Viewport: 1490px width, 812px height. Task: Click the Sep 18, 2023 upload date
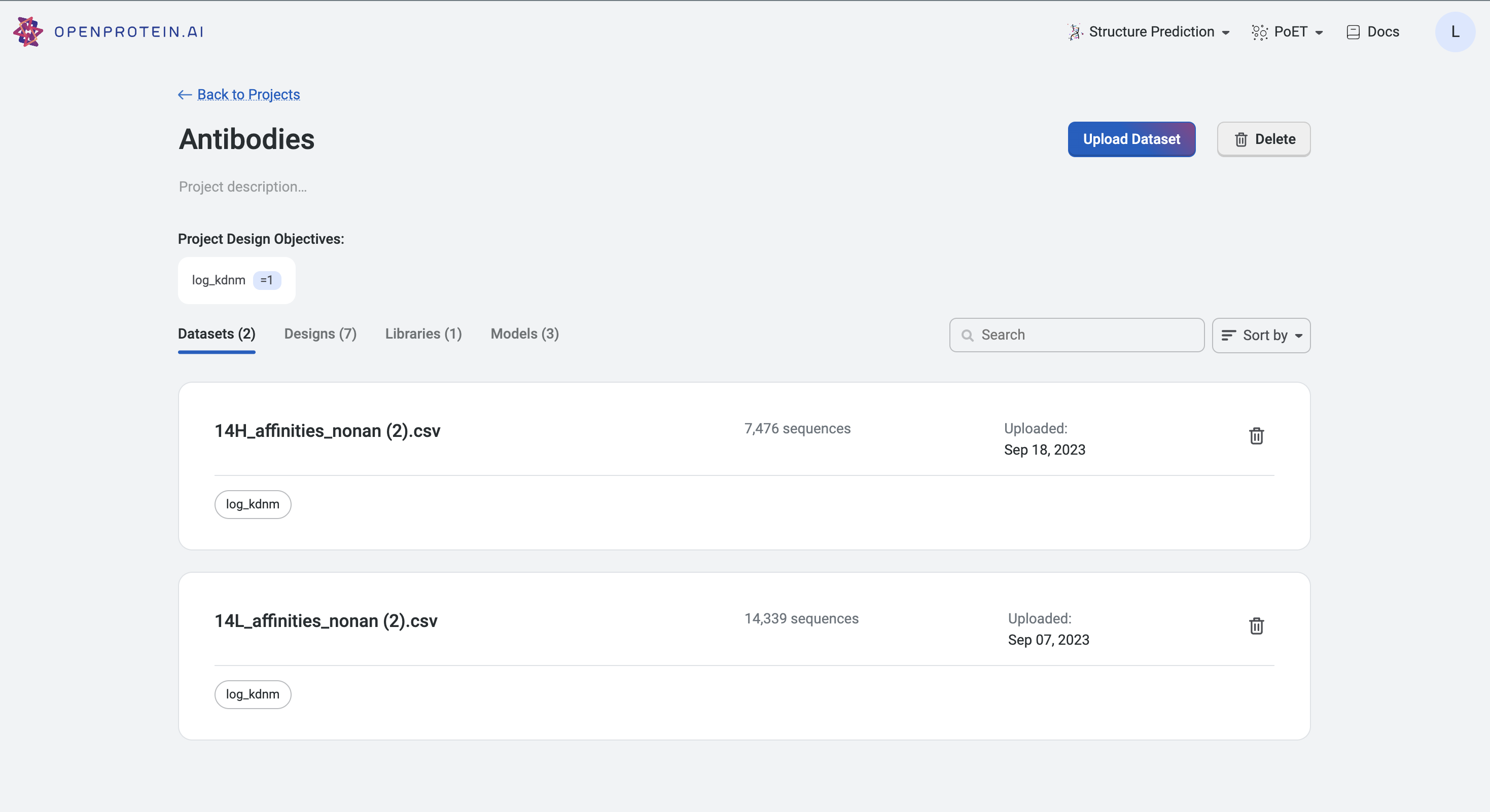point(1045,450)
